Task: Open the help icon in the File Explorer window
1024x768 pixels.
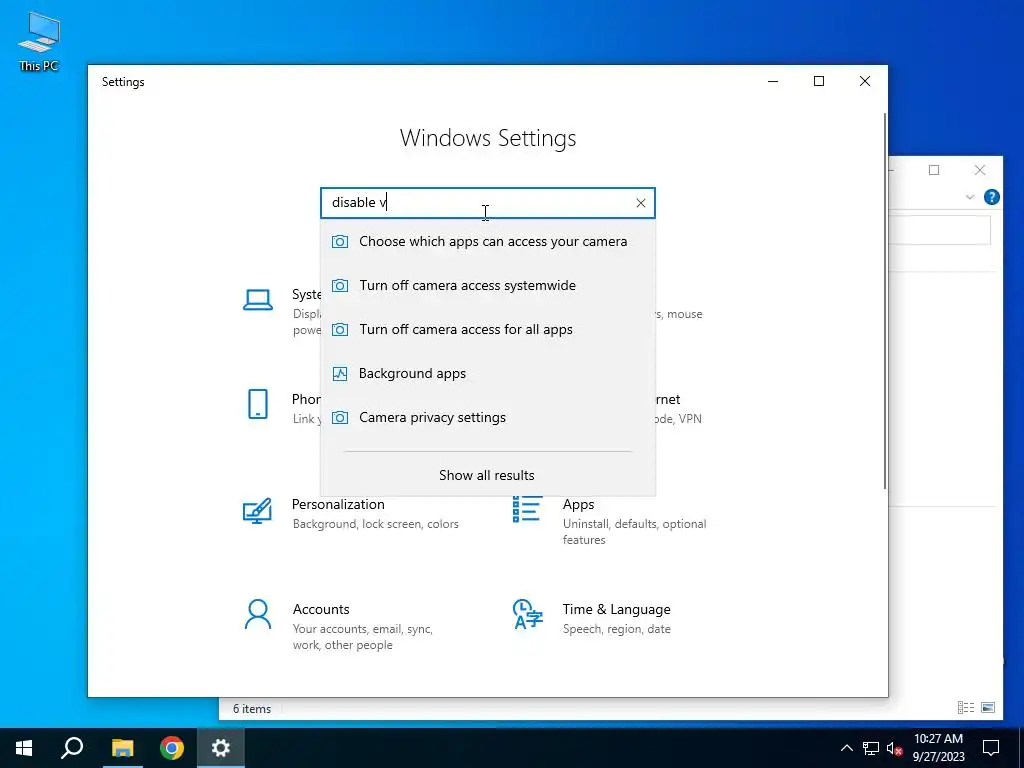Action: pyautogui.click(x=991, y=197)
